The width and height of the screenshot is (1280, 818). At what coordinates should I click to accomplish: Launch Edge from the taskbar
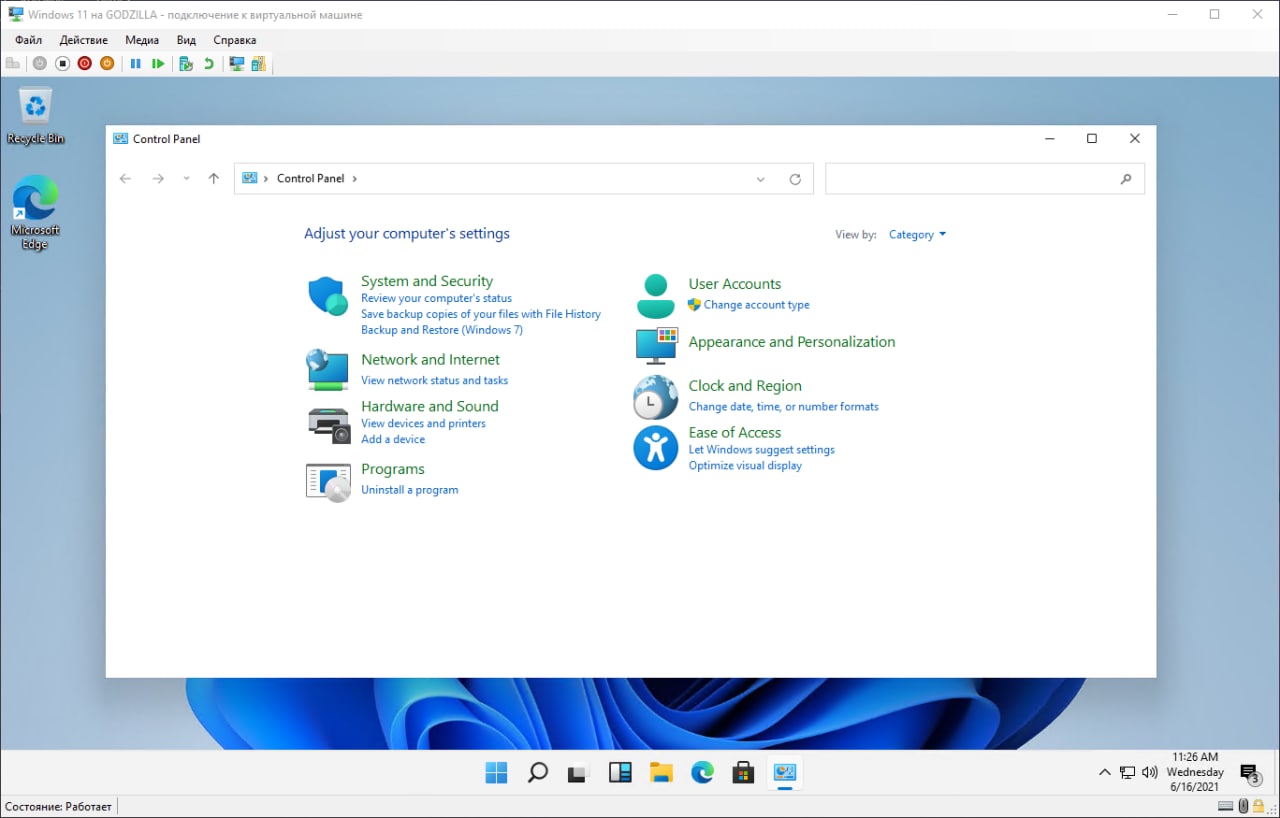pos(702,772)
